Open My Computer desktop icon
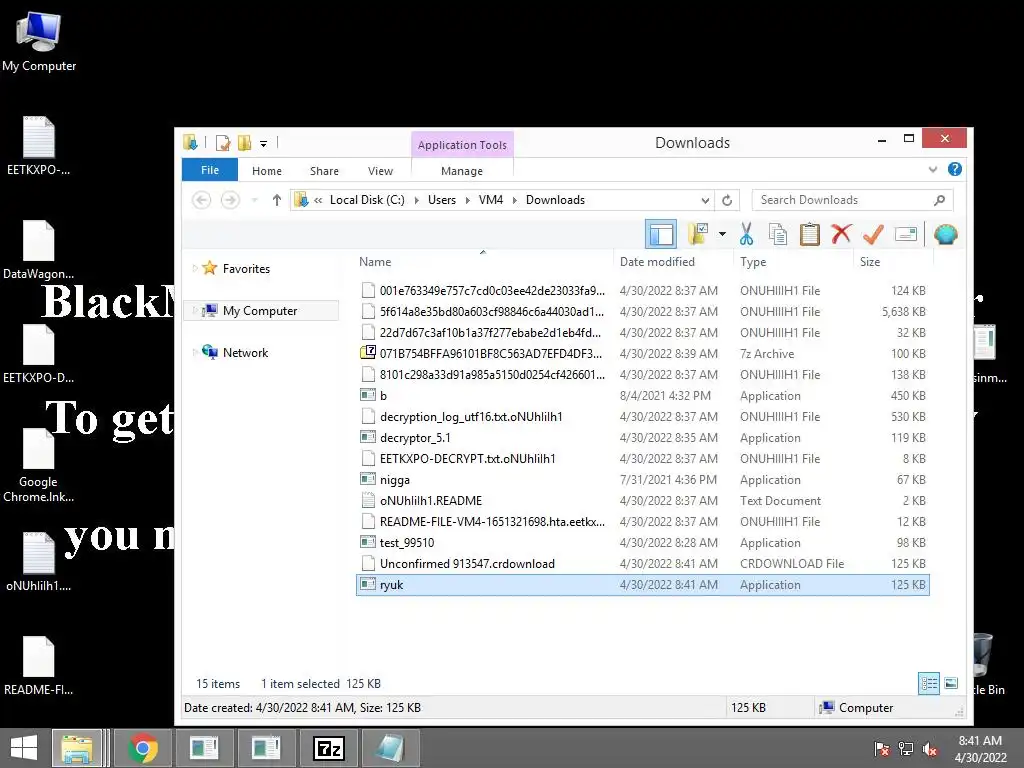The image size is (1024, 768). [39, 42]
